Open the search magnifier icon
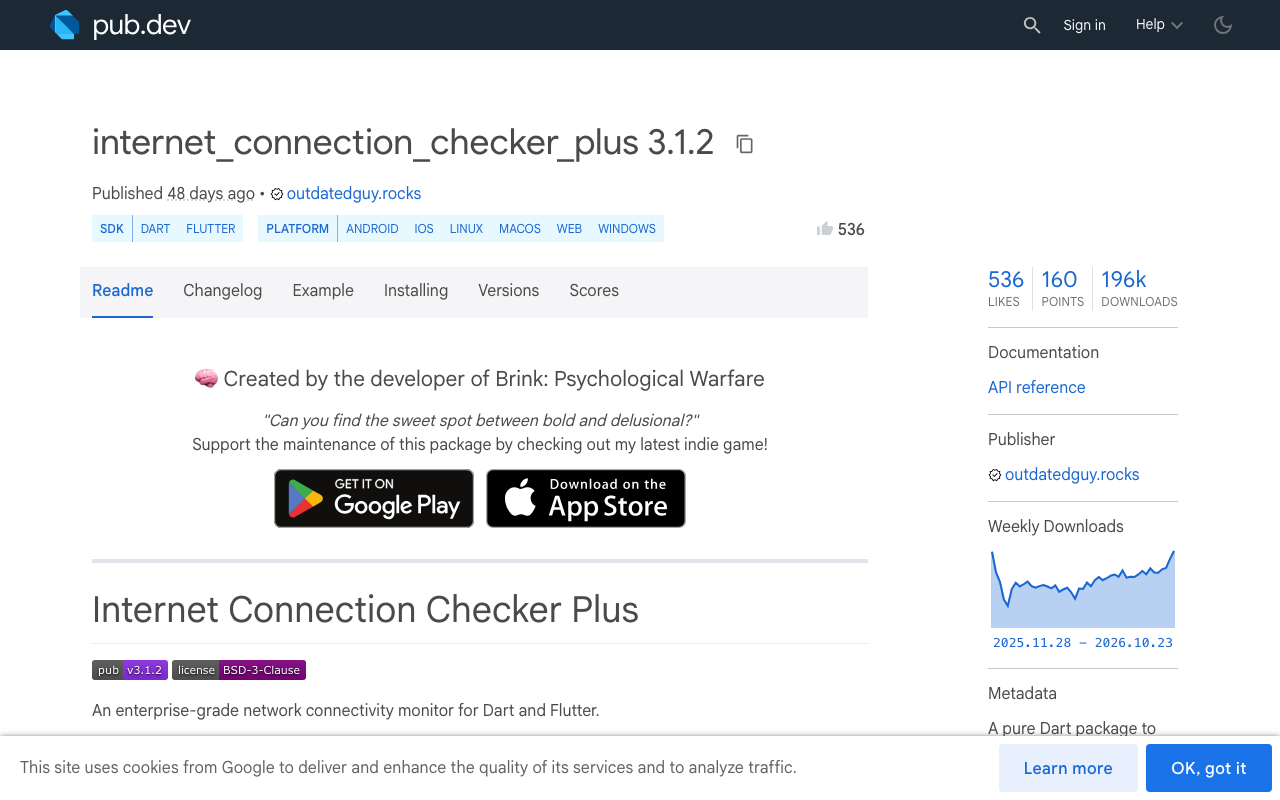 1032,25
